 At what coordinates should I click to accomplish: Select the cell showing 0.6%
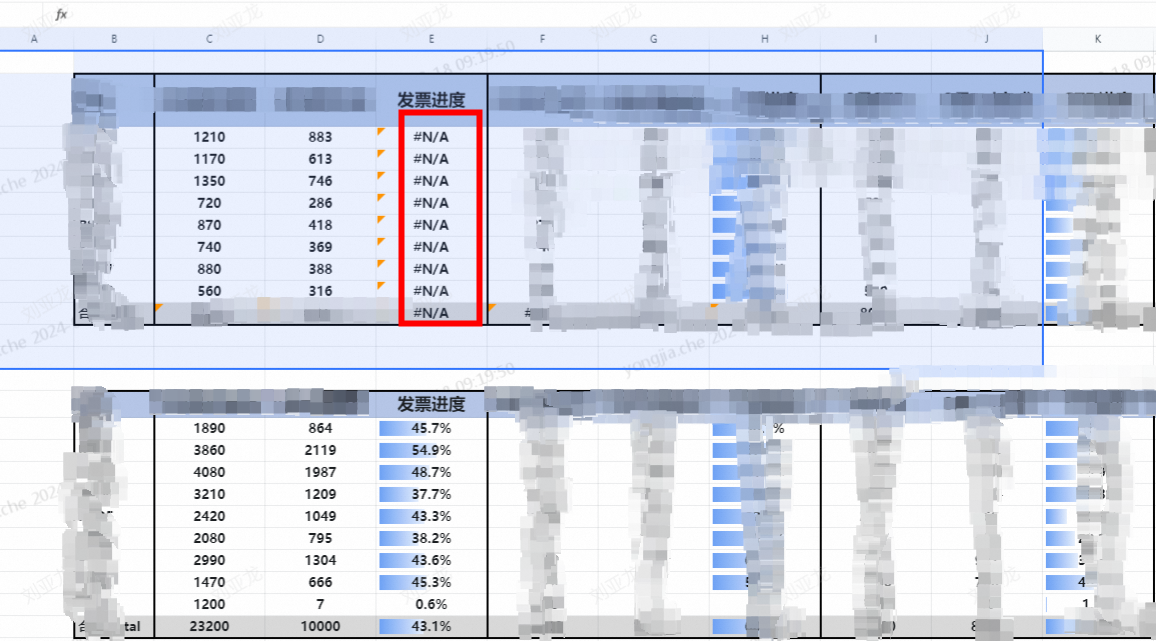[x=431, y=604]
